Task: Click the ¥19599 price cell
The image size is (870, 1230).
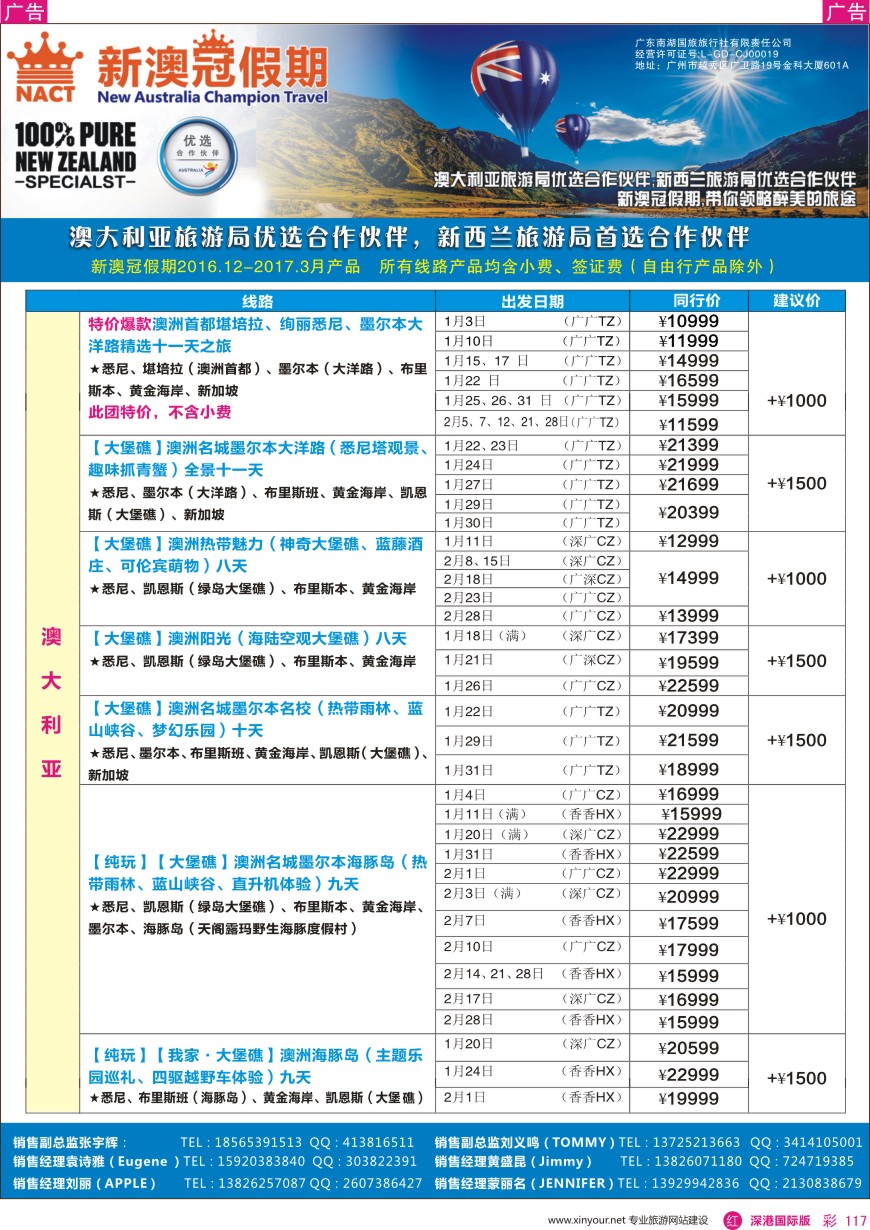Action: pos(689,662)
